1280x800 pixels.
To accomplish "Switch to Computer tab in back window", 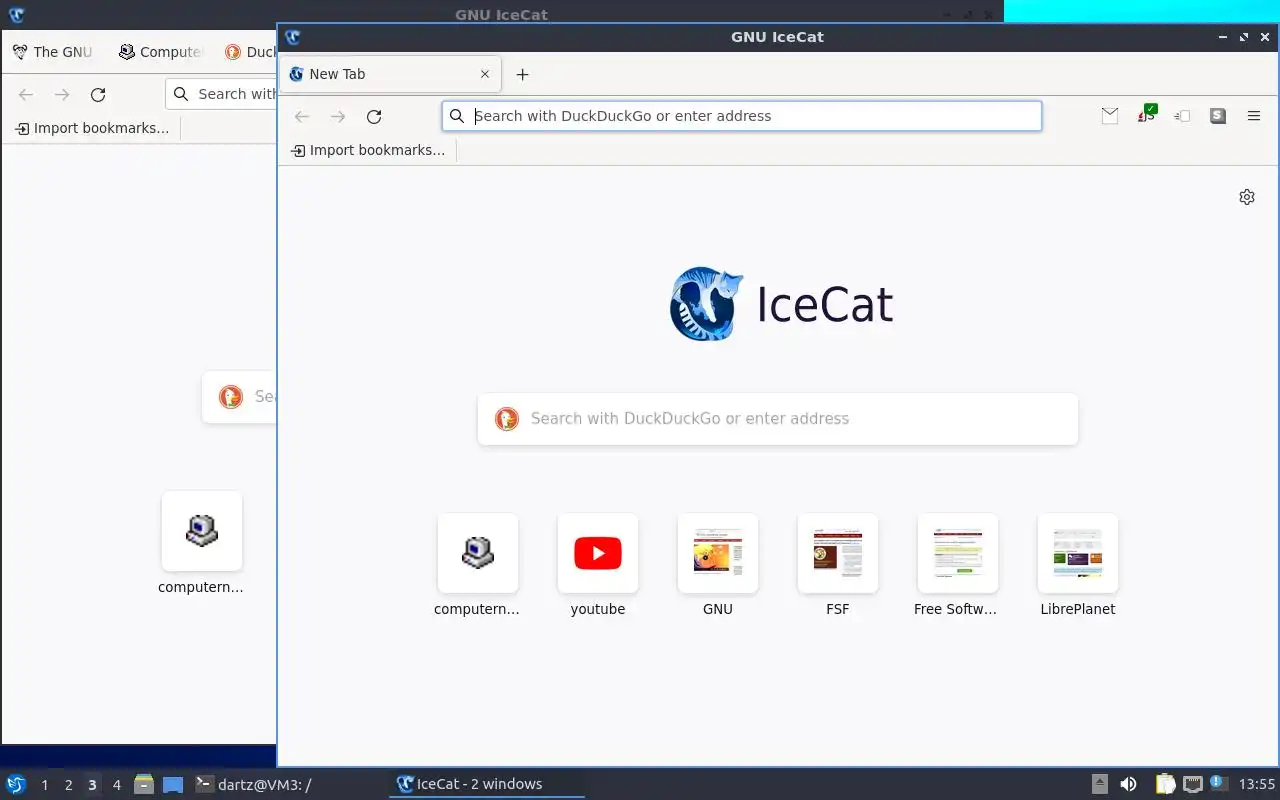I will pos(160,52).
